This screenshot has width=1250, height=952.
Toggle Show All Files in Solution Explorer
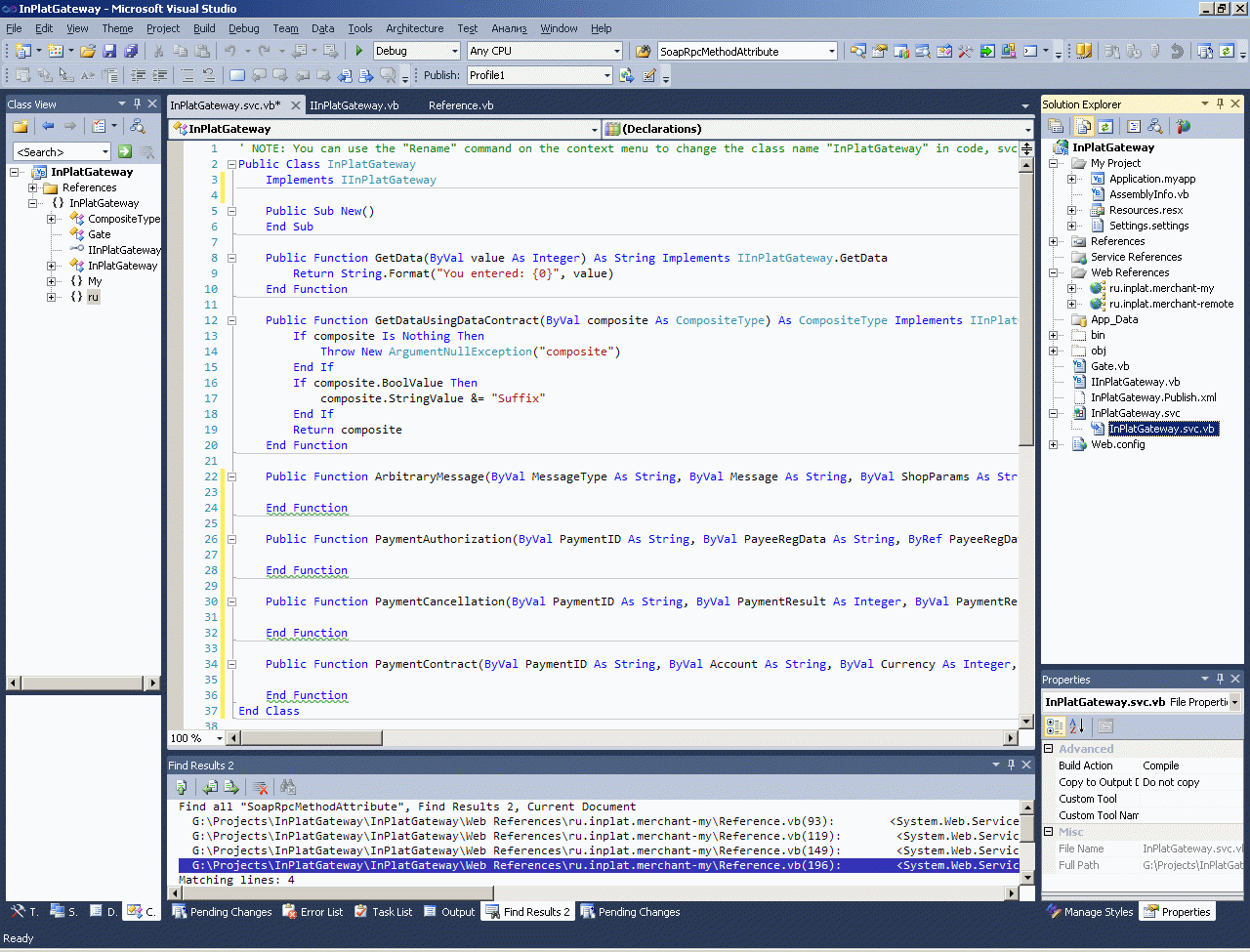(1083, 126)
